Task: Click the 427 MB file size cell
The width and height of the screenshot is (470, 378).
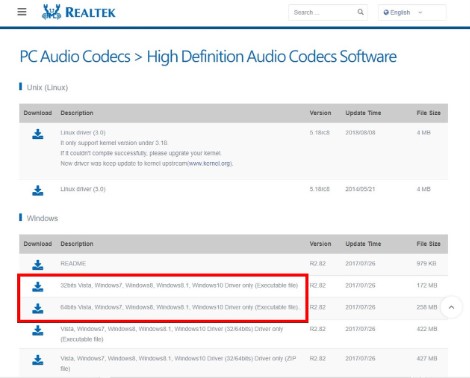Action: click(x=427, y=358)
